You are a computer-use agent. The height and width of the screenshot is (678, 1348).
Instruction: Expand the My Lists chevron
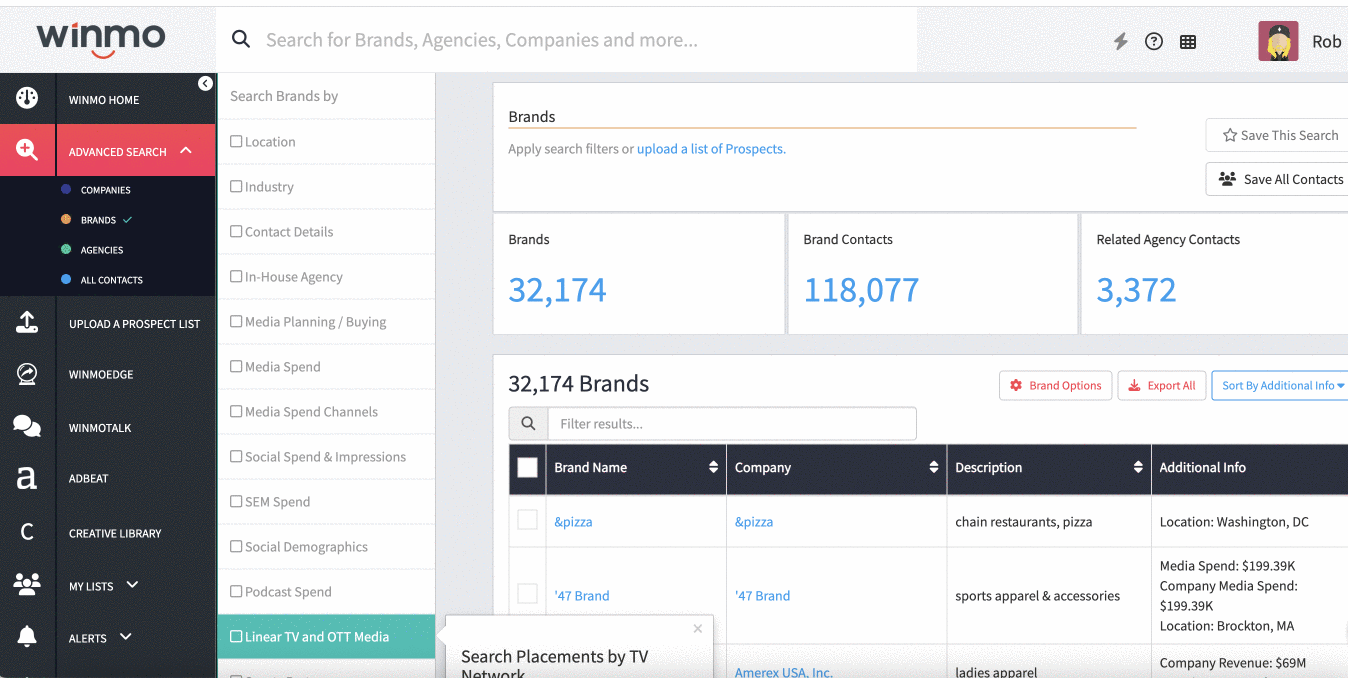pos(132,584)
